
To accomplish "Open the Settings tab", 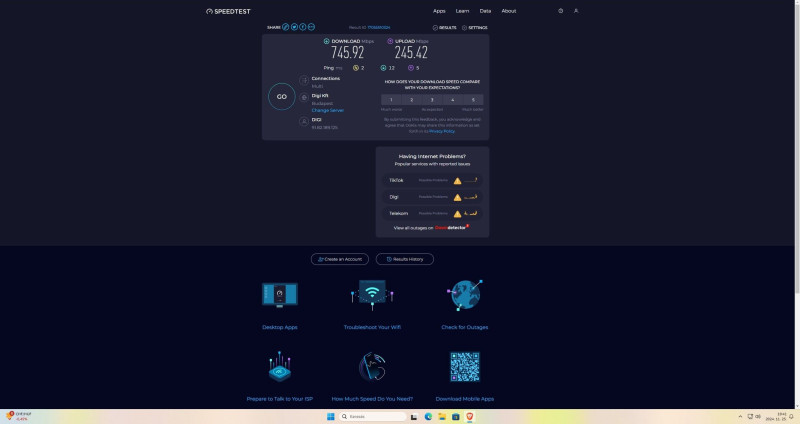I will pyautogui.click(x=474, y=28).
